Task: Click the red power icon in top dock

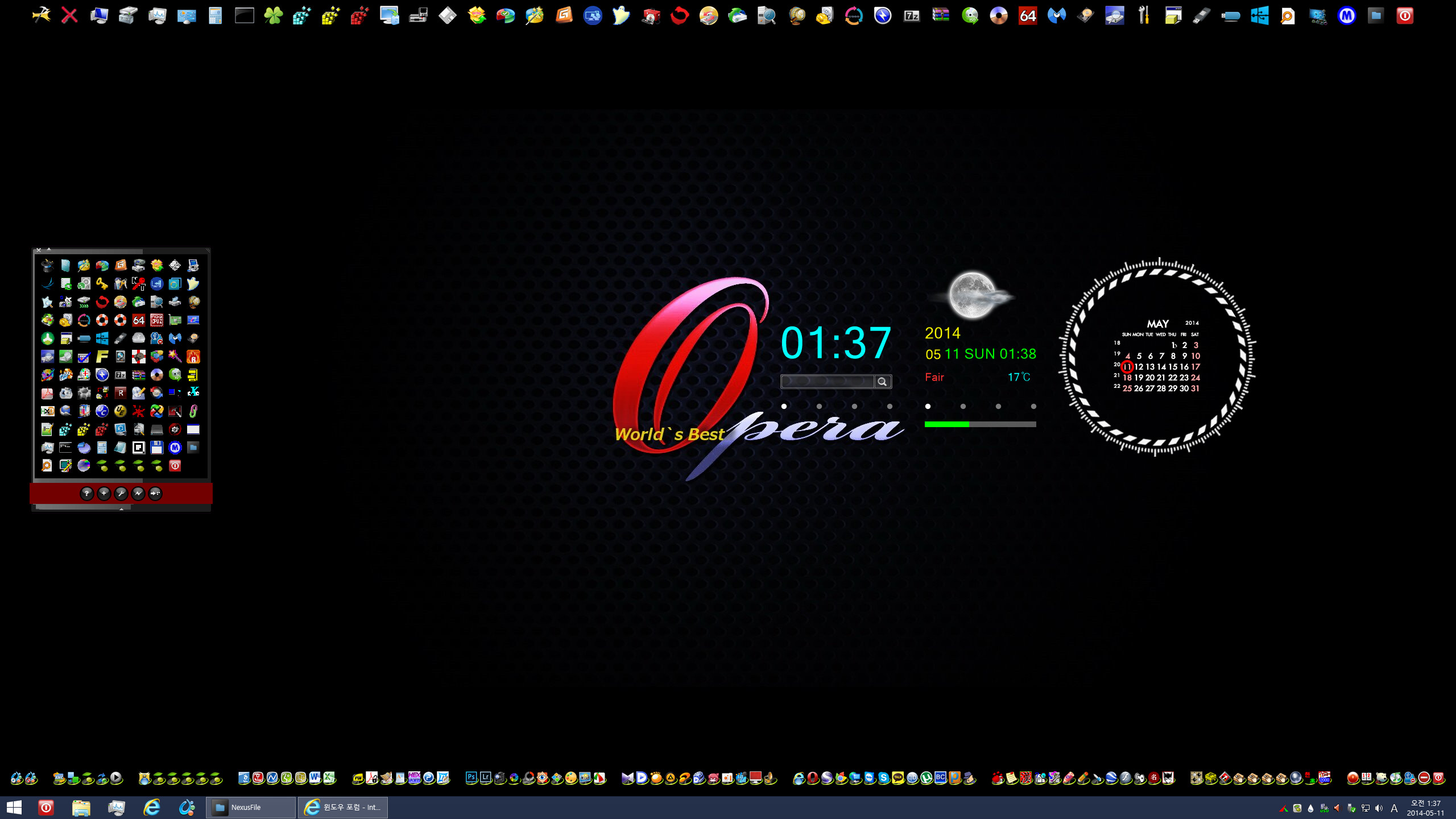Action: [1405, 15]
